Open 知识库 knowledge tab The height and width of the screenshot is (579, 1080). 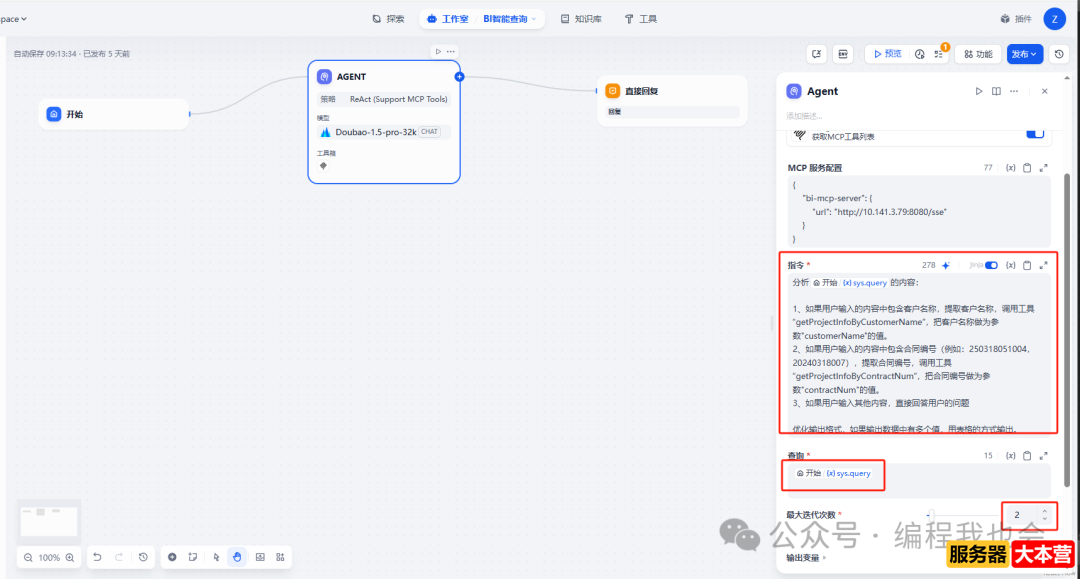581,19
